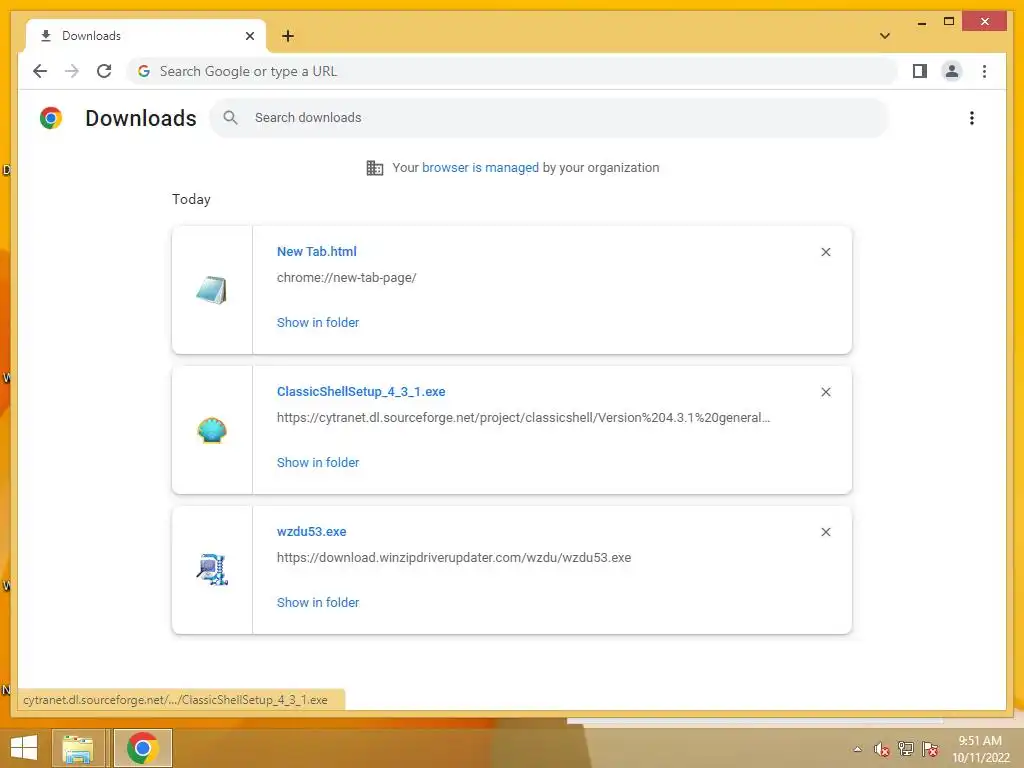Open New Tab.html file link

point(317,251)
